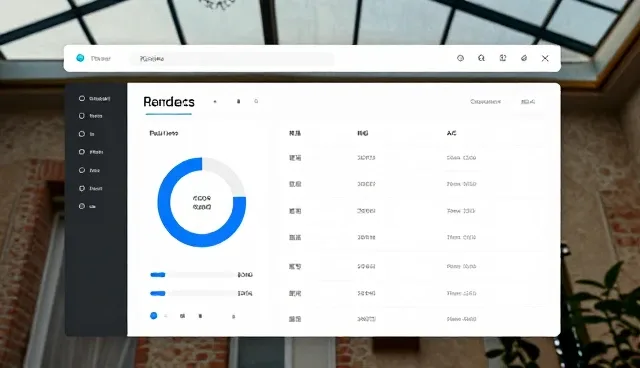Close the top bar with the X
Screen dimensions: 640x368
(x=545, y=58)
